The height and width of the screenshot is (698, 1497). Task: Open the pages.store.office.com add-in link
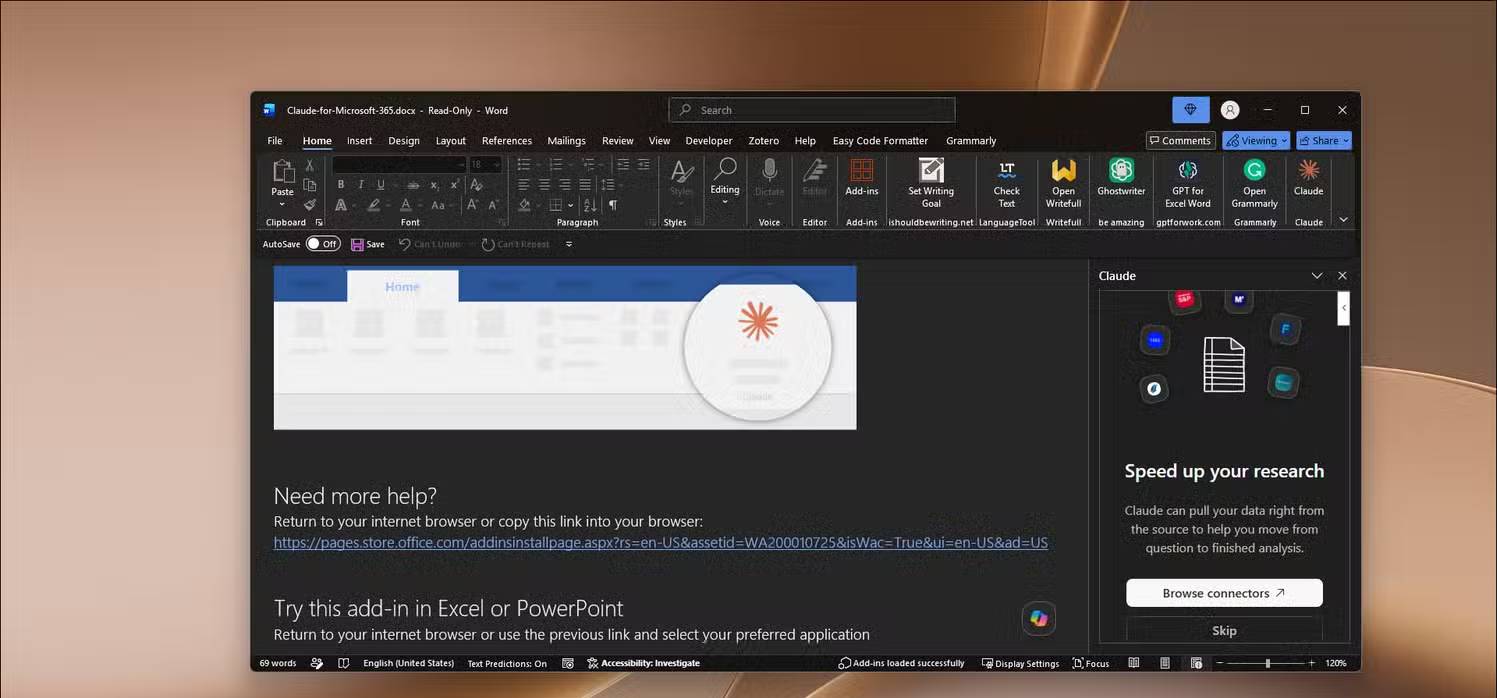click(x=661, y=543)
